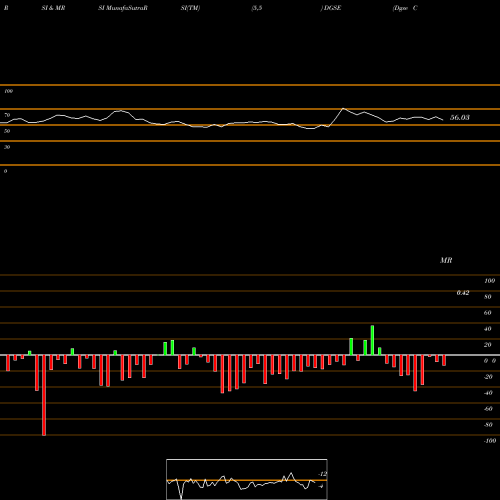Click the MR panel label
Screen dimensions: 500x500
coord(446,260)
